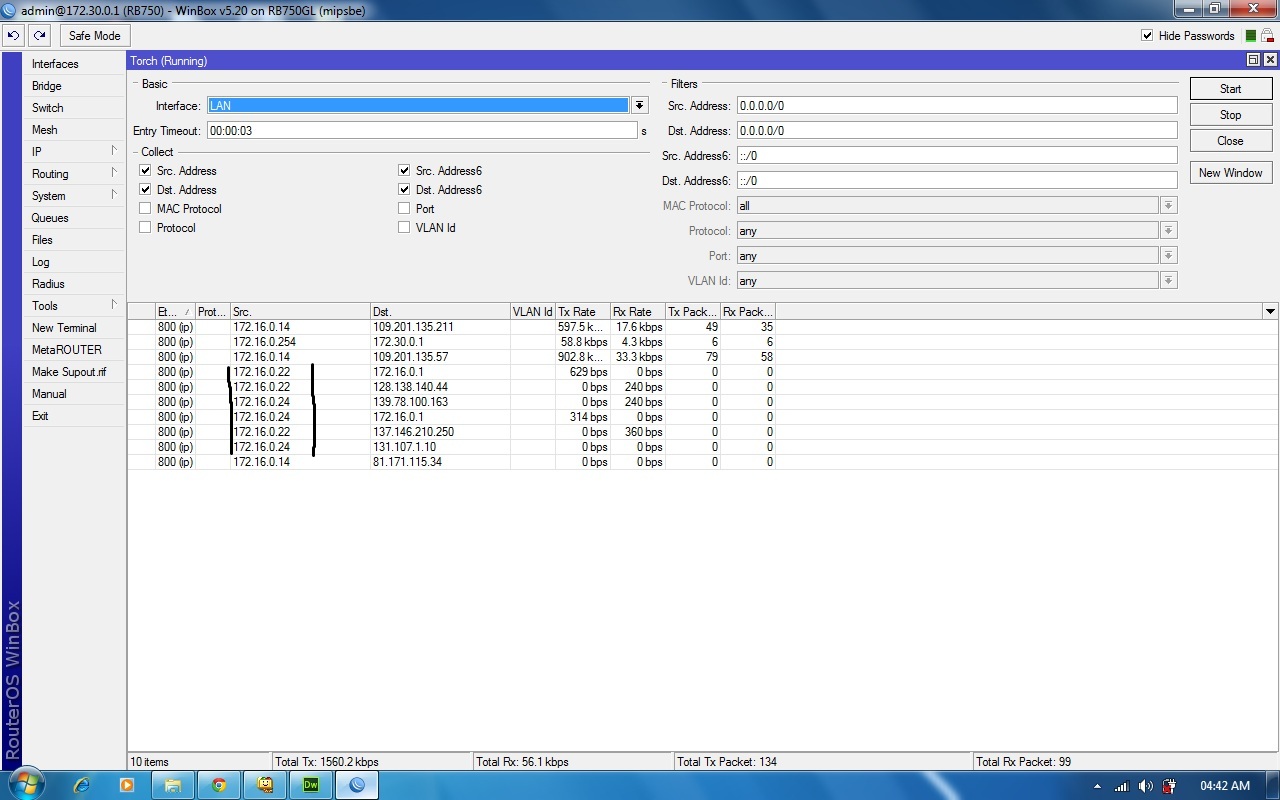Uncheck the Src. Address6 collect option
Viewport: 1280px width, 800px height.
tap(404, 171)
